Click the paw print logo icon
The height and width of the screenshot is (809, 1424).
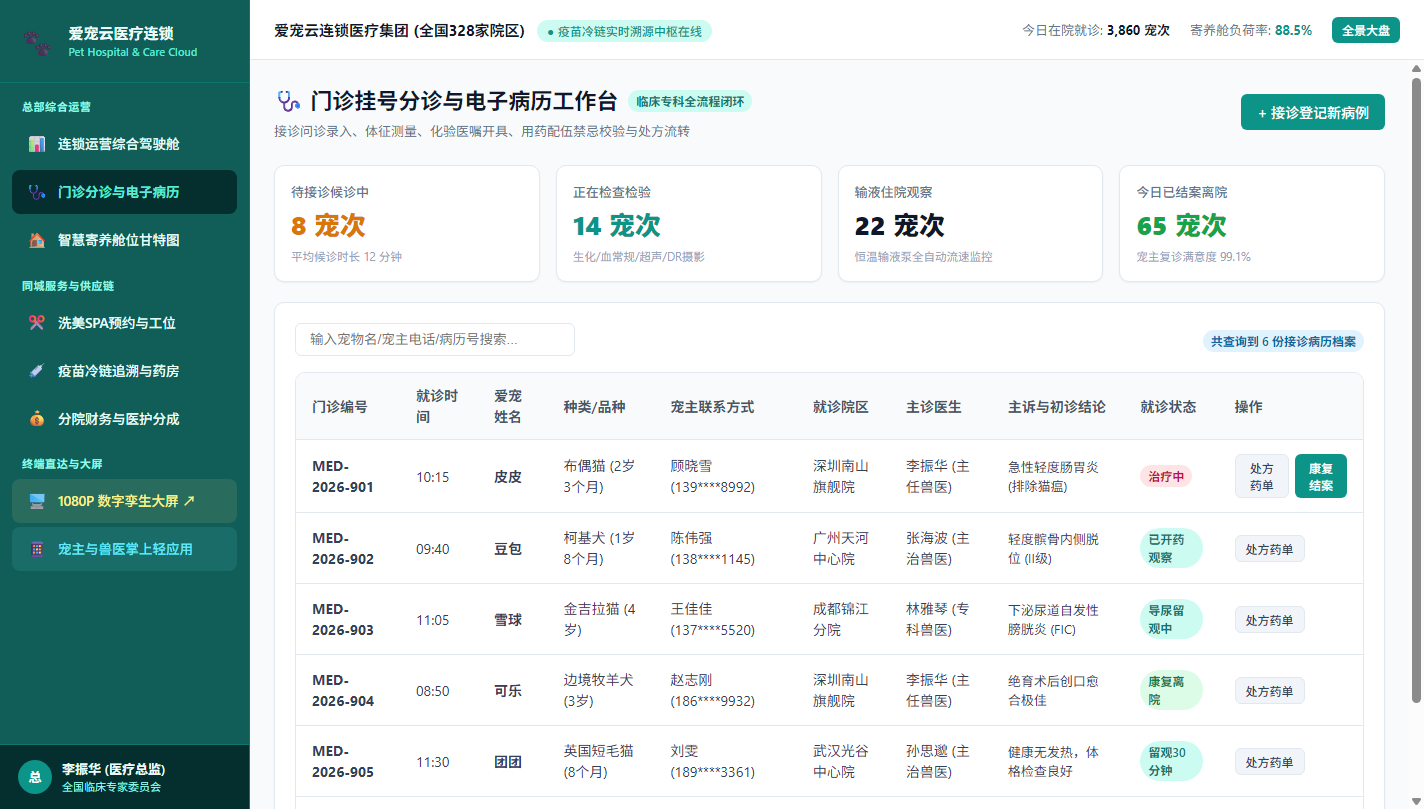coord(36,41)
